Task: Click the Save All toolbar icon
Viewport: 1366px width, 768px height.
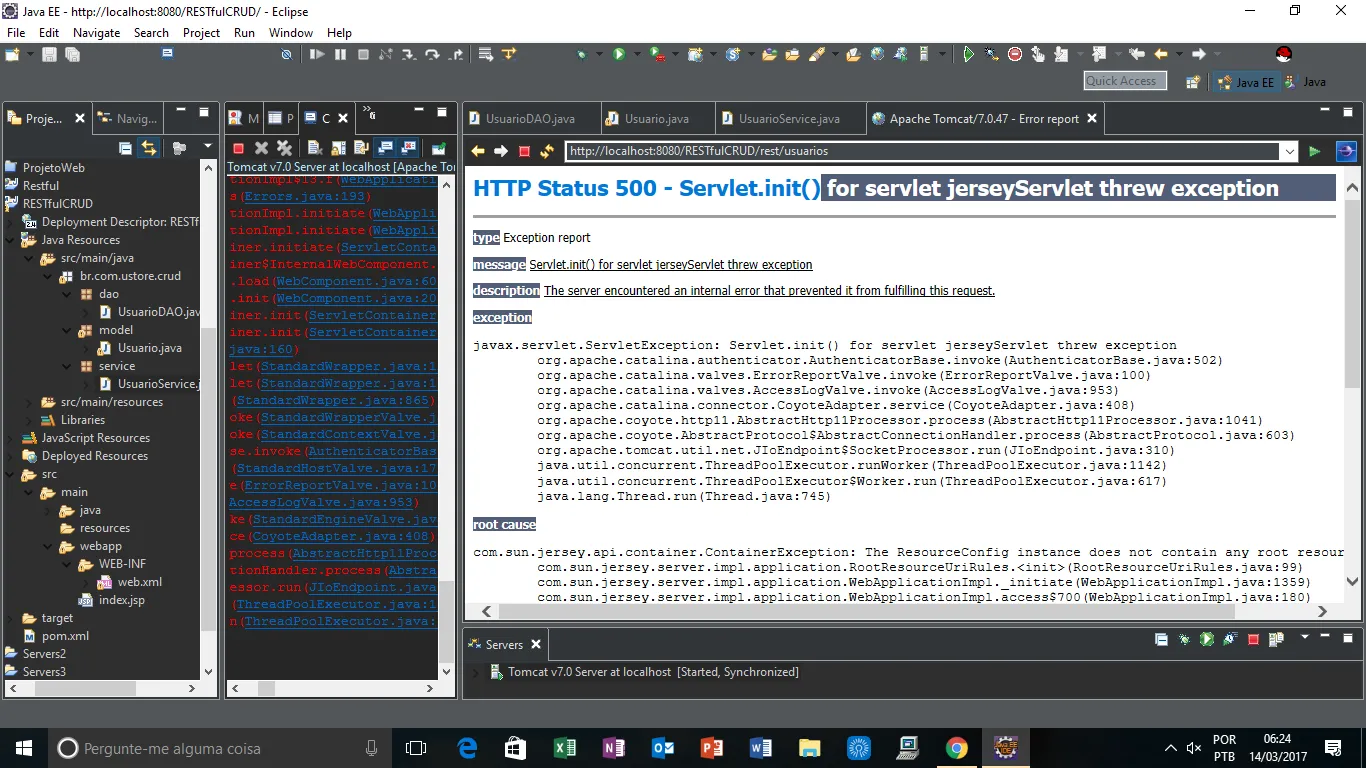Action: point(71,55)
